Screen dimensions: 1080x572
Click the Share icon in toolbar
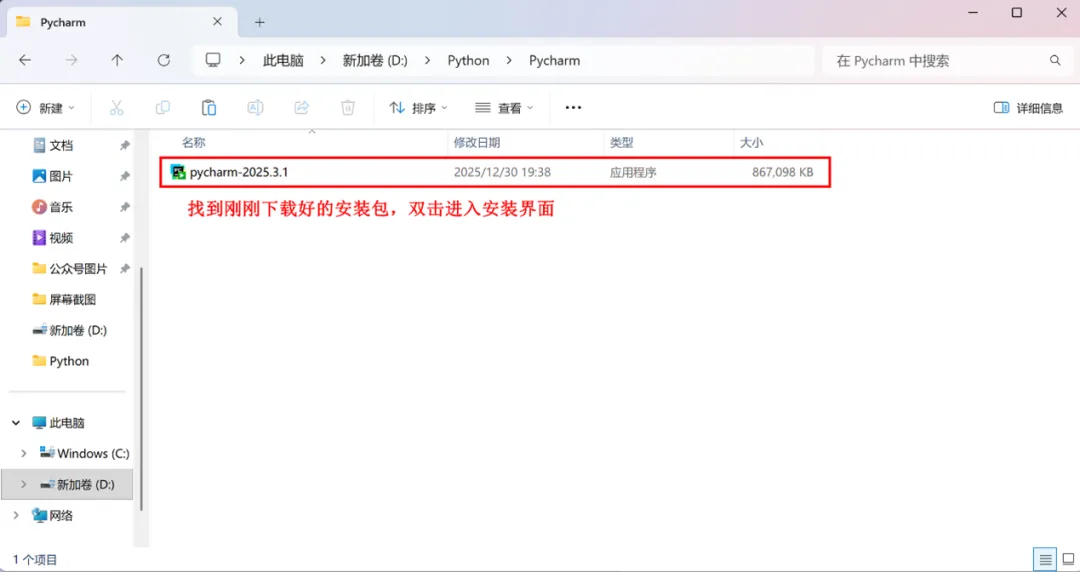(x=302, y=108)
